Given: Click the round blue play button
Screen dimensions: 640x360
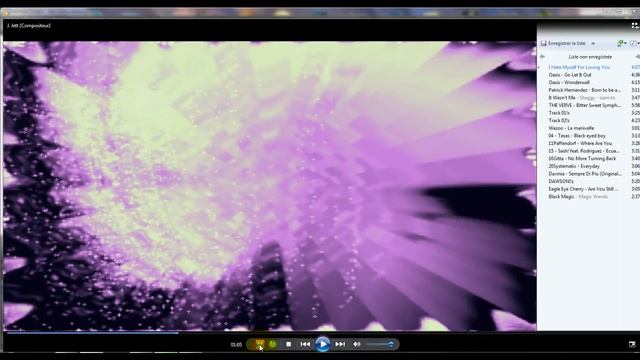Looking at the screenshot, I should 322,344.
